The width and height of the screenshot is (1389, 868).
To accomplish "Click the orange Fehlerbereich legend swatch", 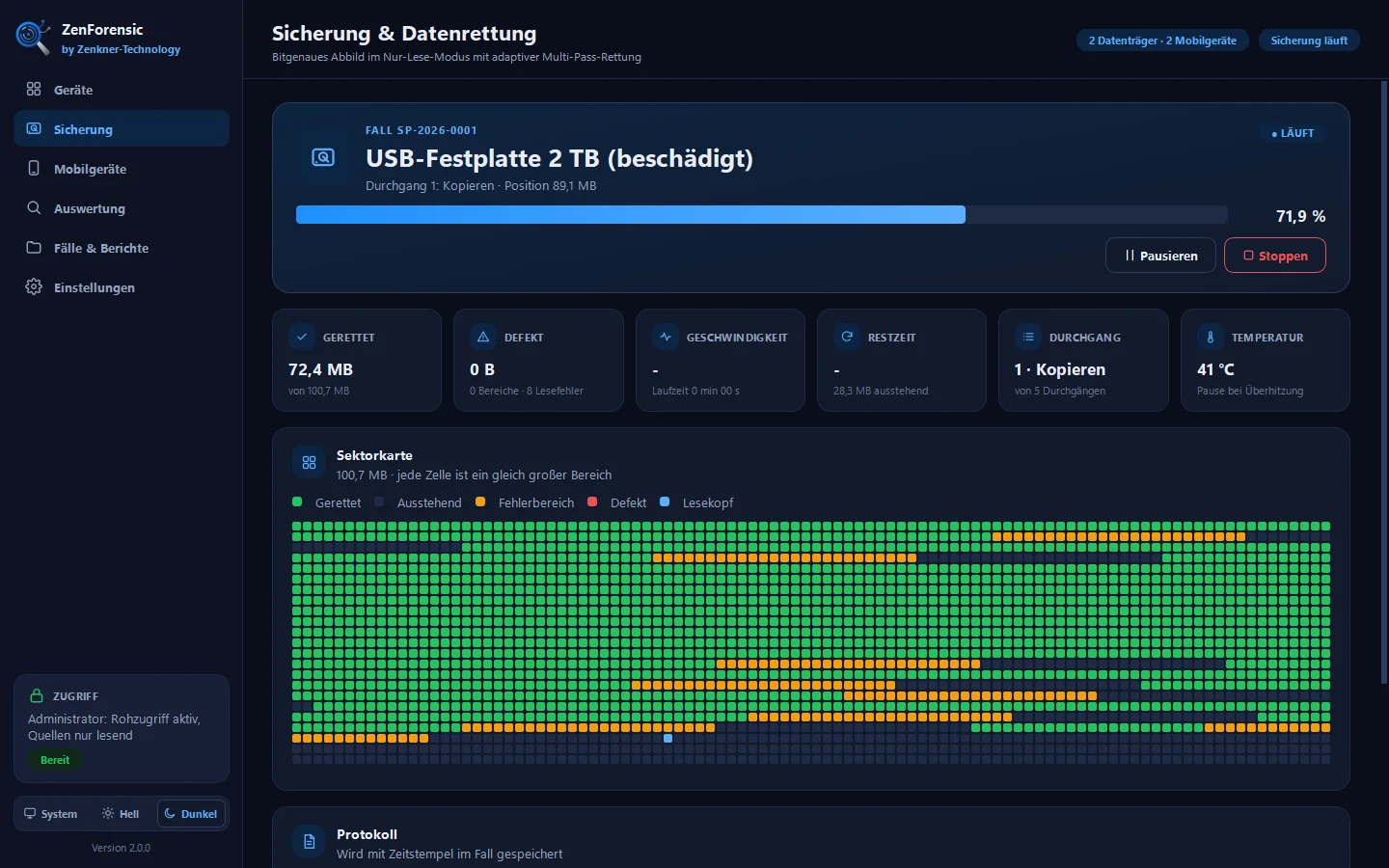I will [x=480, y=502].
